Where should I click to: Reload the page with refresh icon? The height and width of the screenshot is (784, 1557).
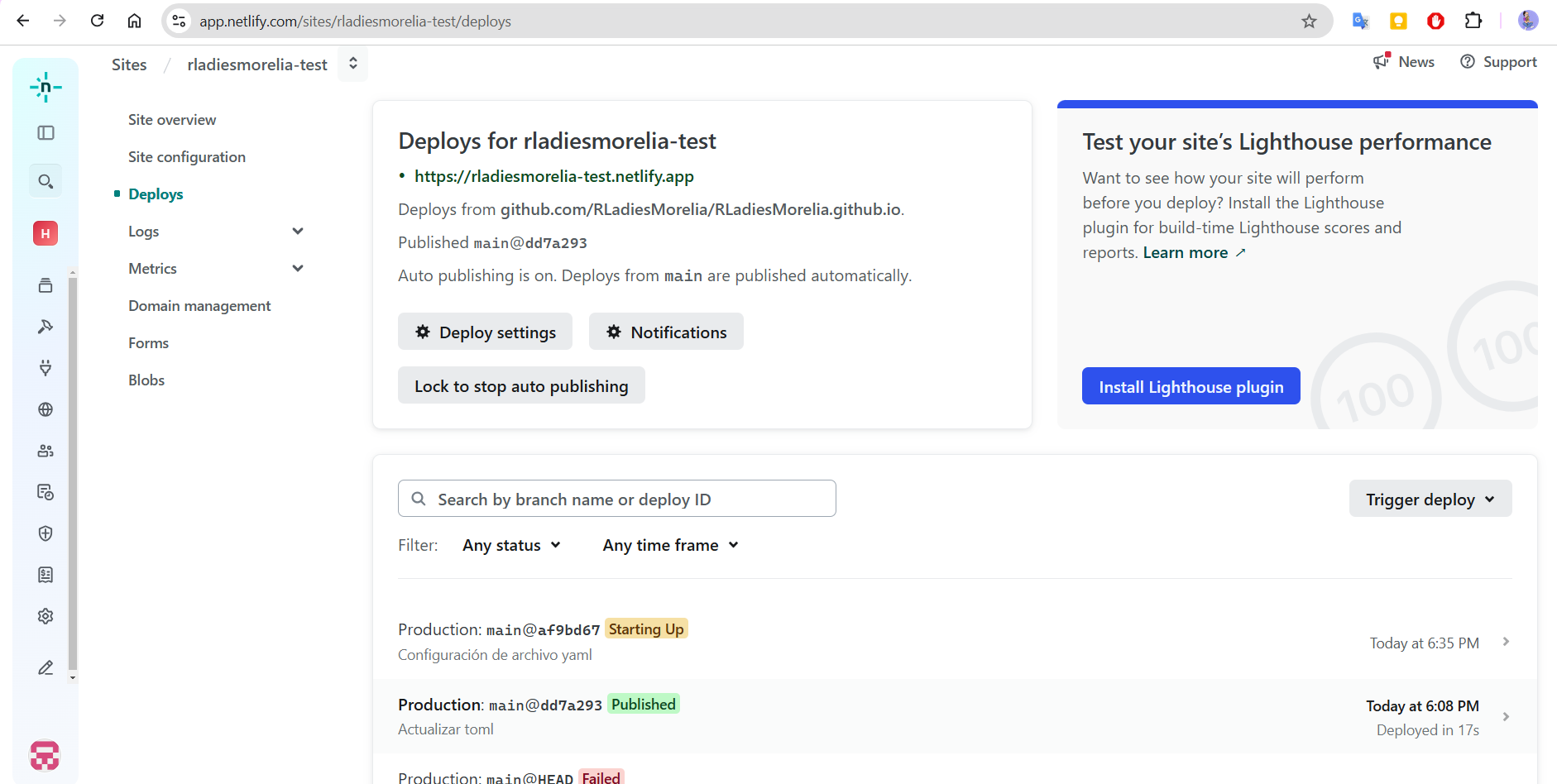[x=97, y=21]
